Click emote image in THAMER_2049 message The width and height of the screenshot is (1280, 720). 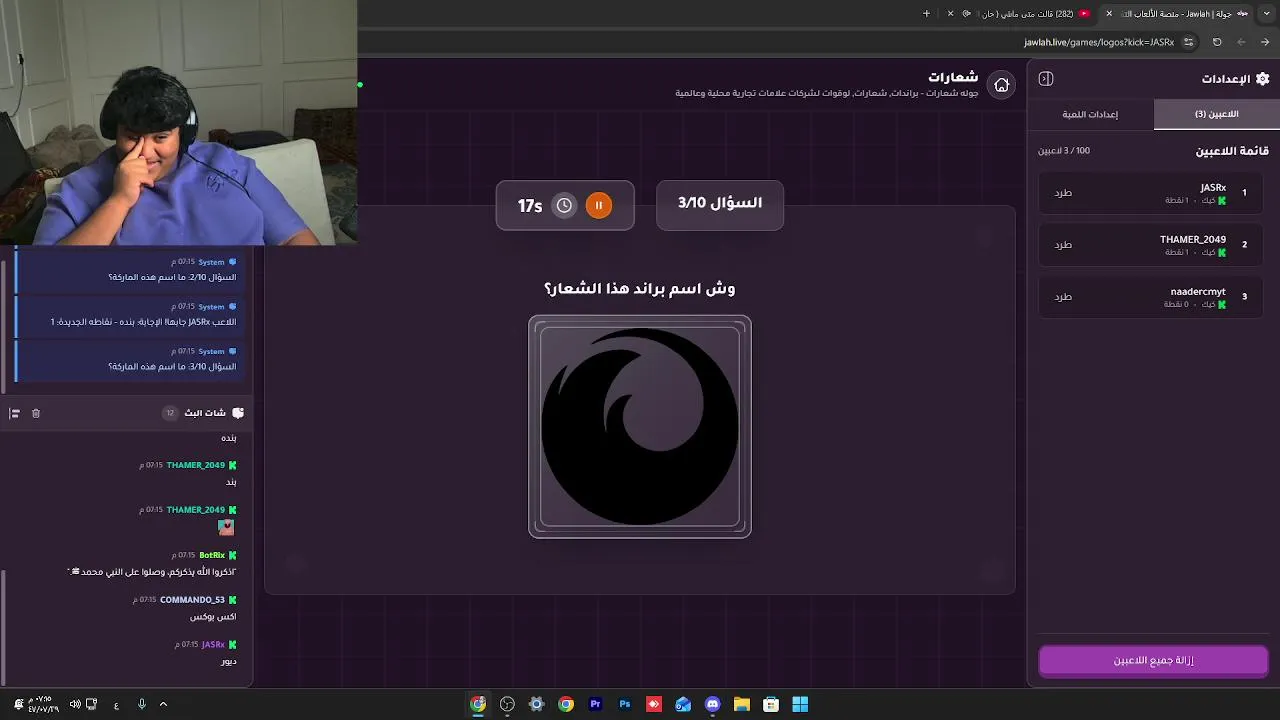226,527
